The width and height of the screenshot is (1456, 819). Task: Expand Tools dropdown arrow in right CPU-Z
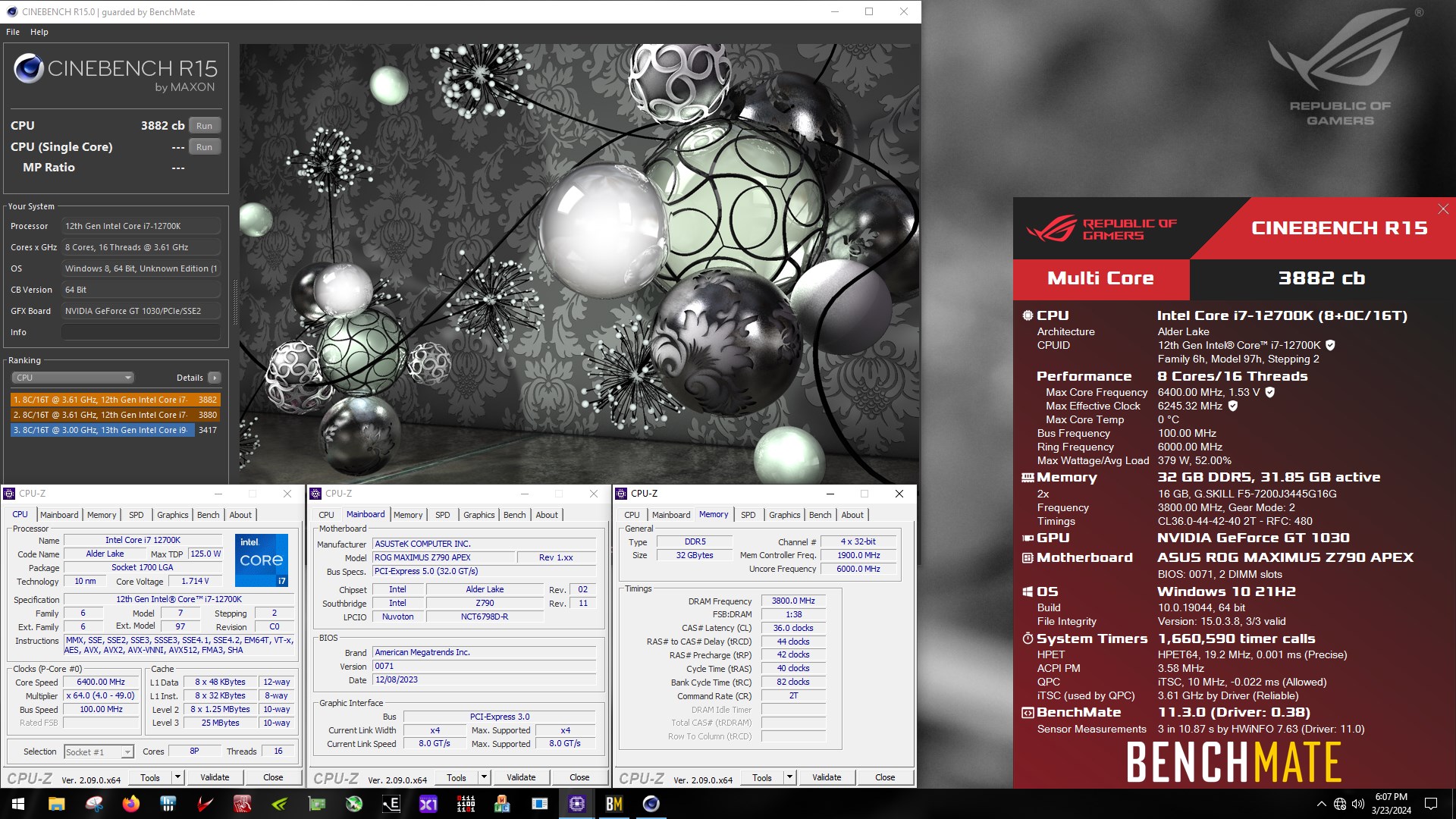click(789, 777)
